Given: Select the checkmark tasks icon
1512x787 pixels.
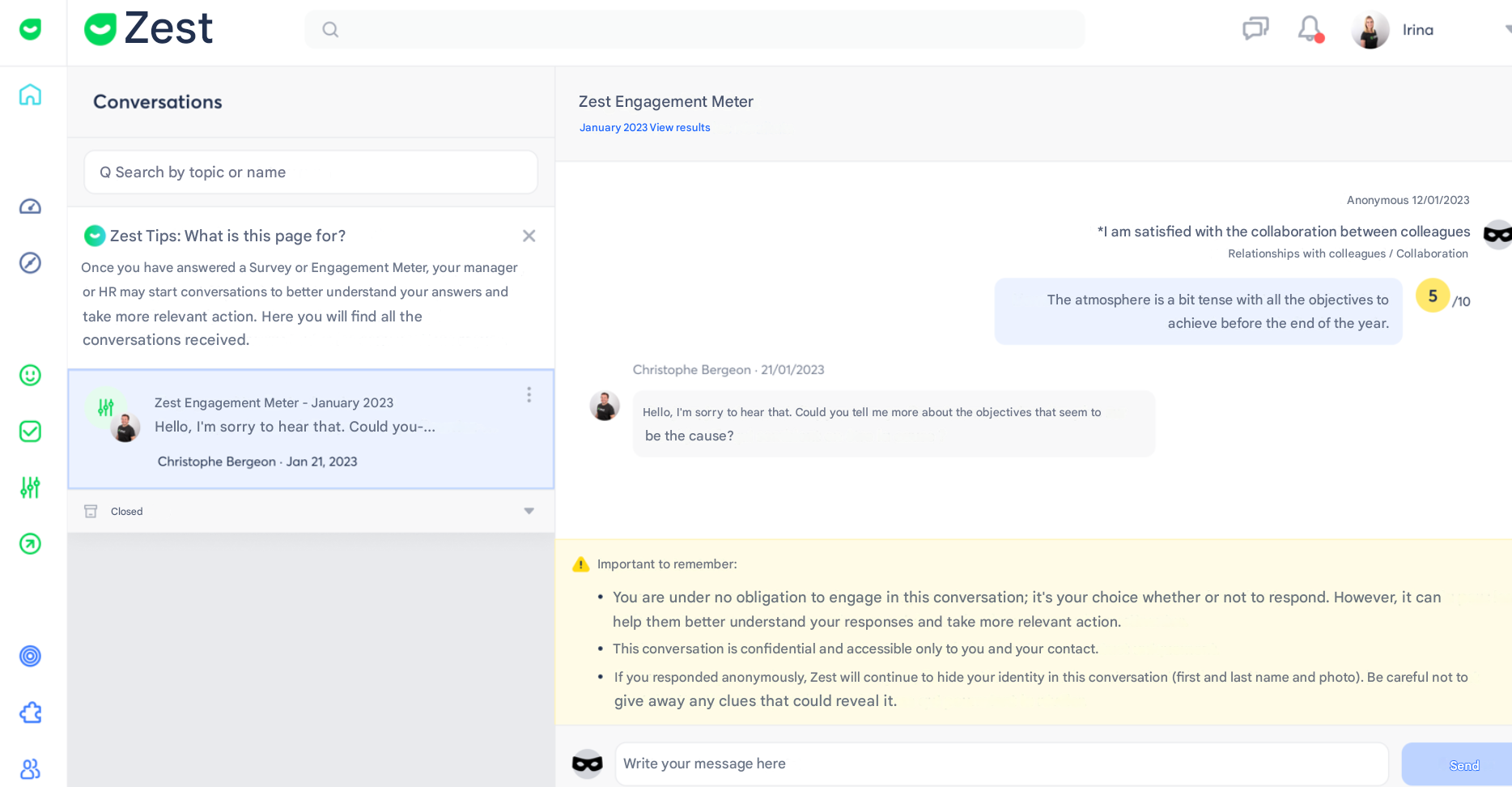Looking at the screenshot, I should point(30,432).
